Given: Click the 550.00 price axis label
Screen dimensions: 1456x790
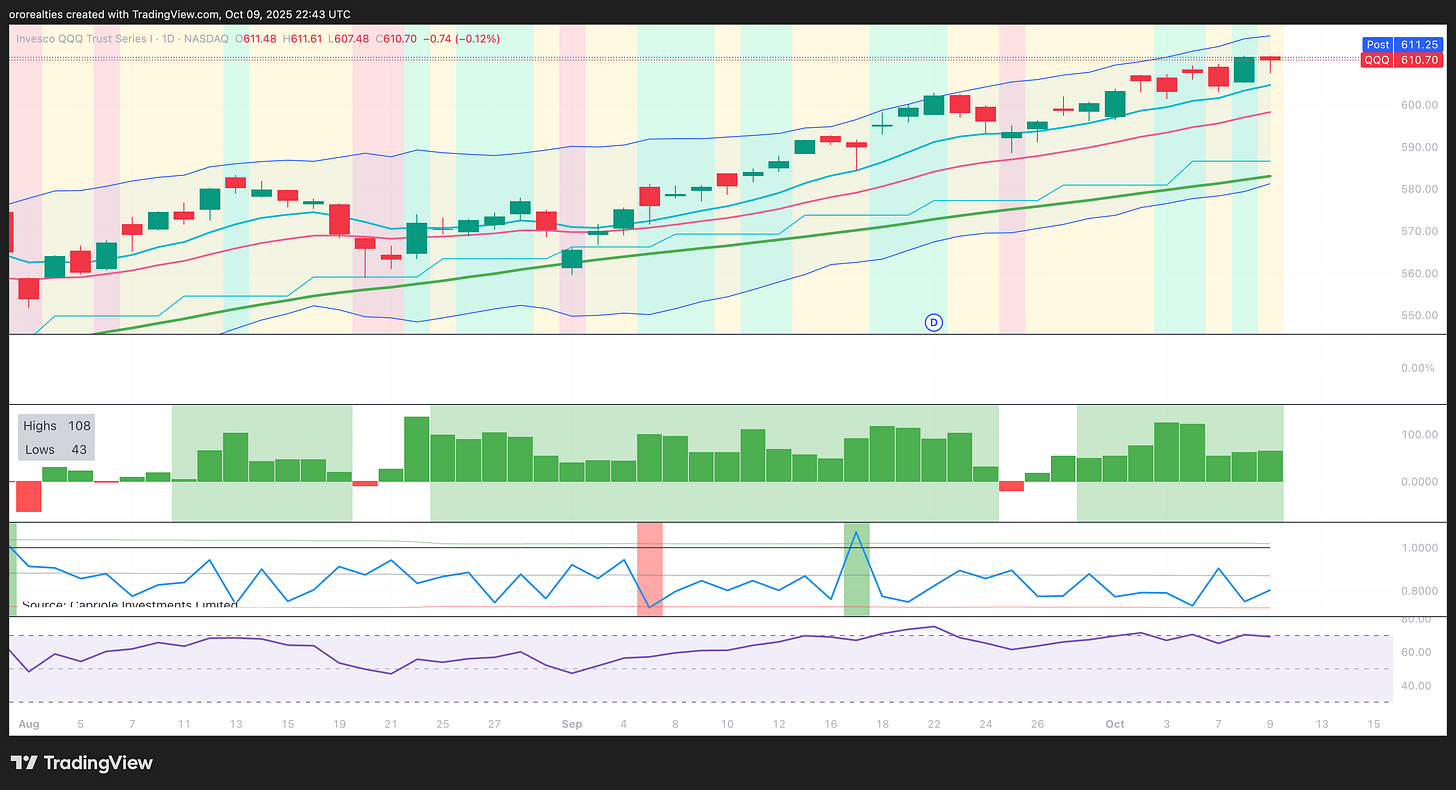Looking at the screenshot, I should 1417,315.
